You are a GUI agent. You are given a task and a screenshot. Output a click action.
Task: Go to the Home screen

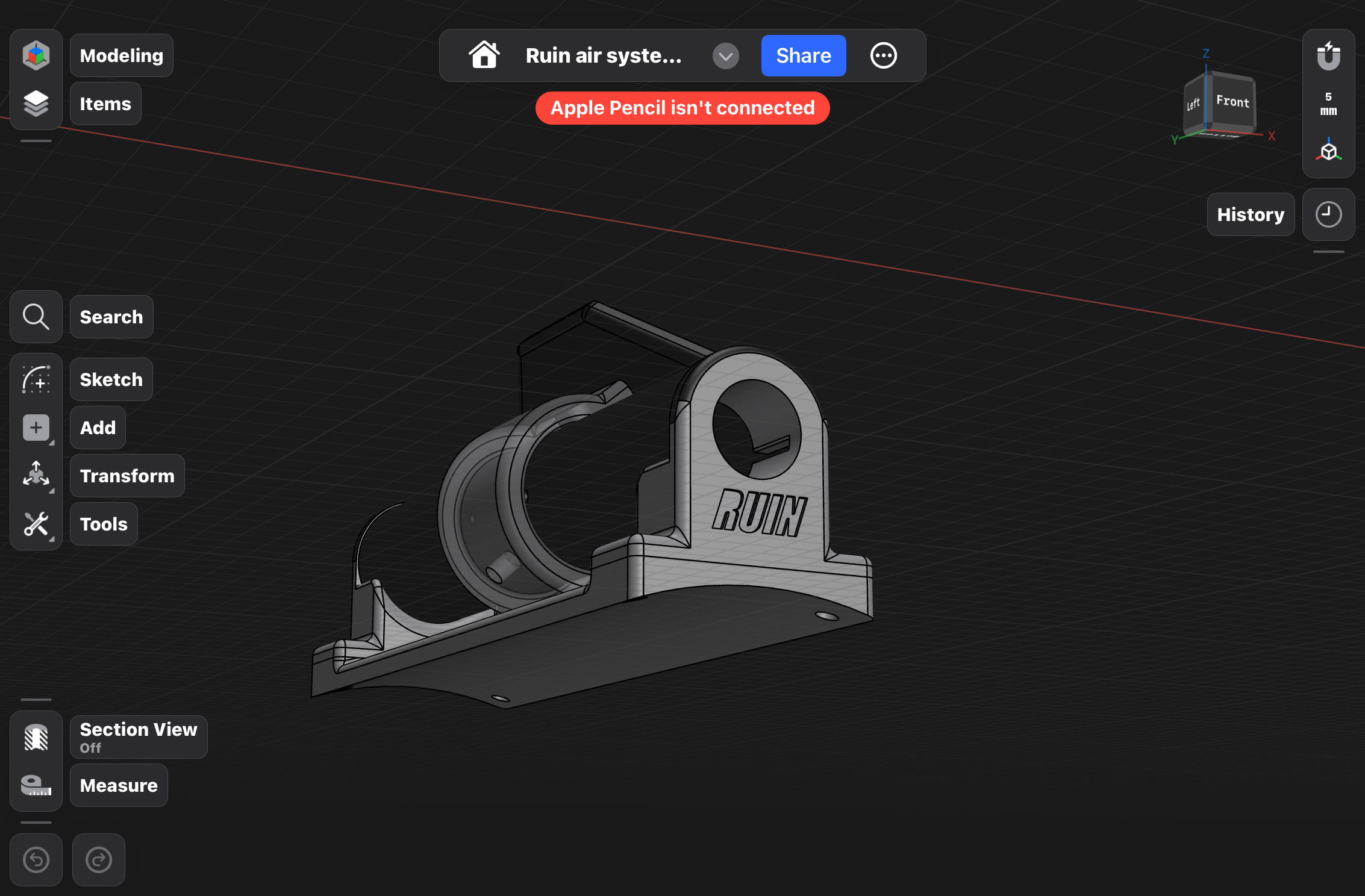484,55
